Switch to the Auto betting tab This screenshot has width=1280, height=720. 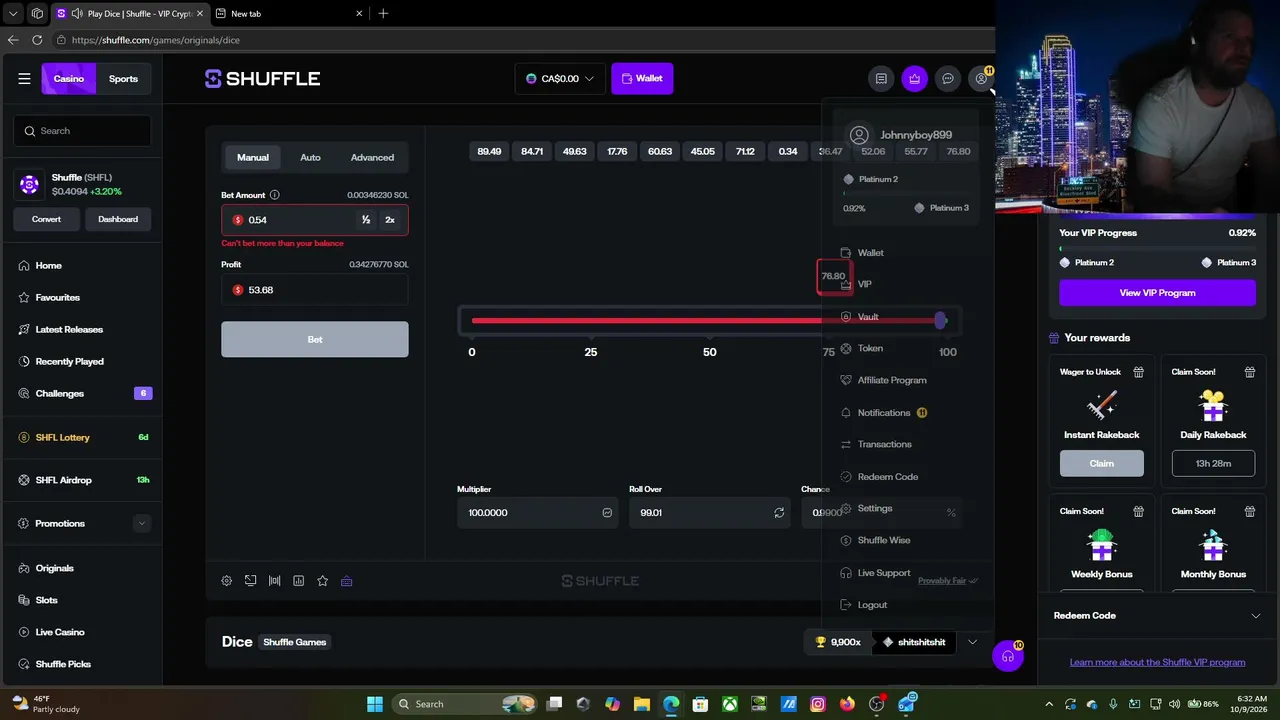(x=311, y=158)
